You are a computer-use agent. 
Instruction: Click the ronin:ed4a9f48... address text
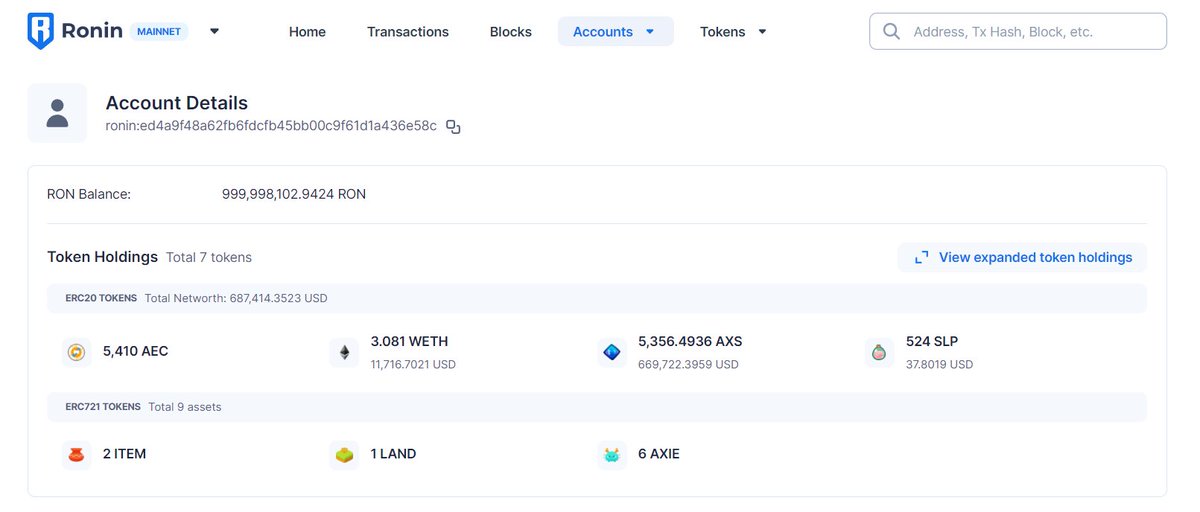(271, 127)
